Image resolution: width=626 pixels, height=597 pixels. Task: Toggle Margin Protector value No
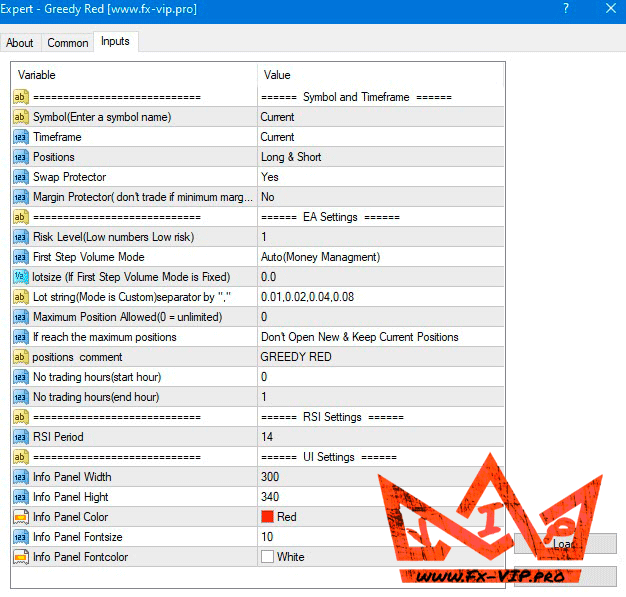(x=380, y=197)
